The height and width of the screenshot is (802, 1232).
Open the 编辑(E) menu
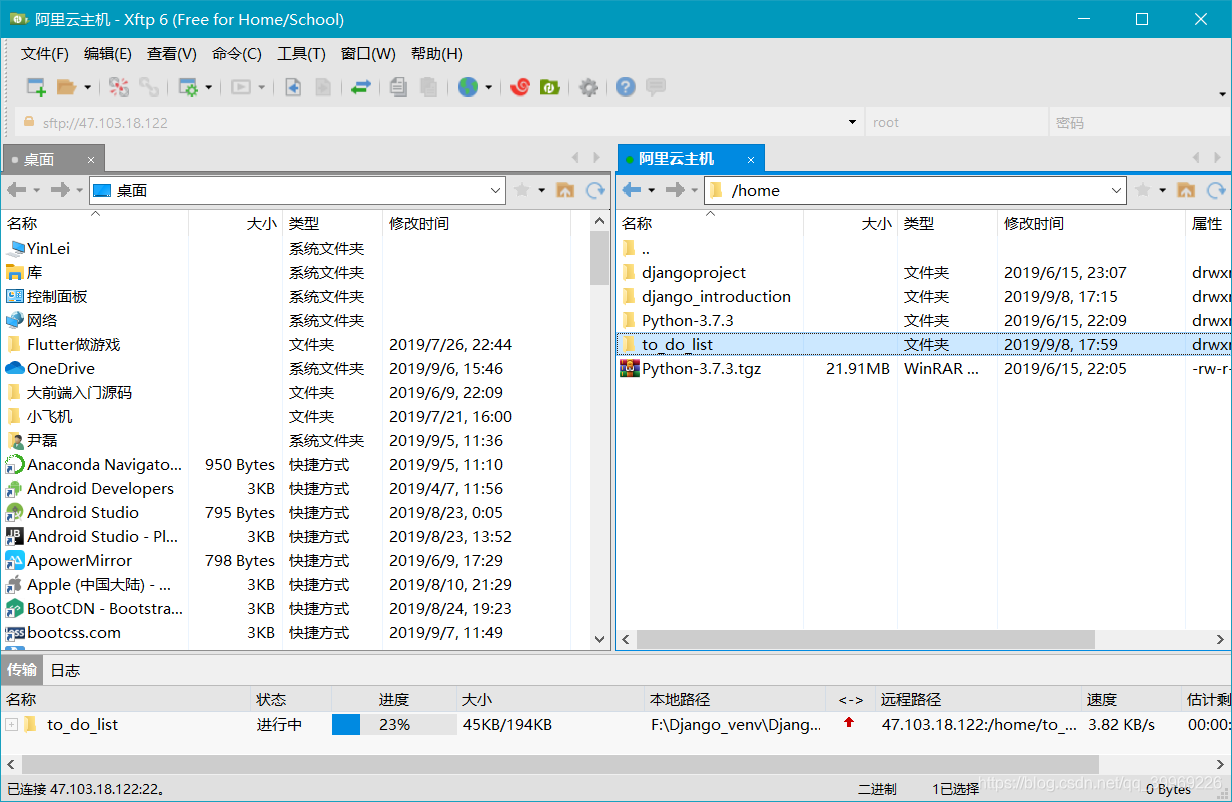(x=108, y=54)
